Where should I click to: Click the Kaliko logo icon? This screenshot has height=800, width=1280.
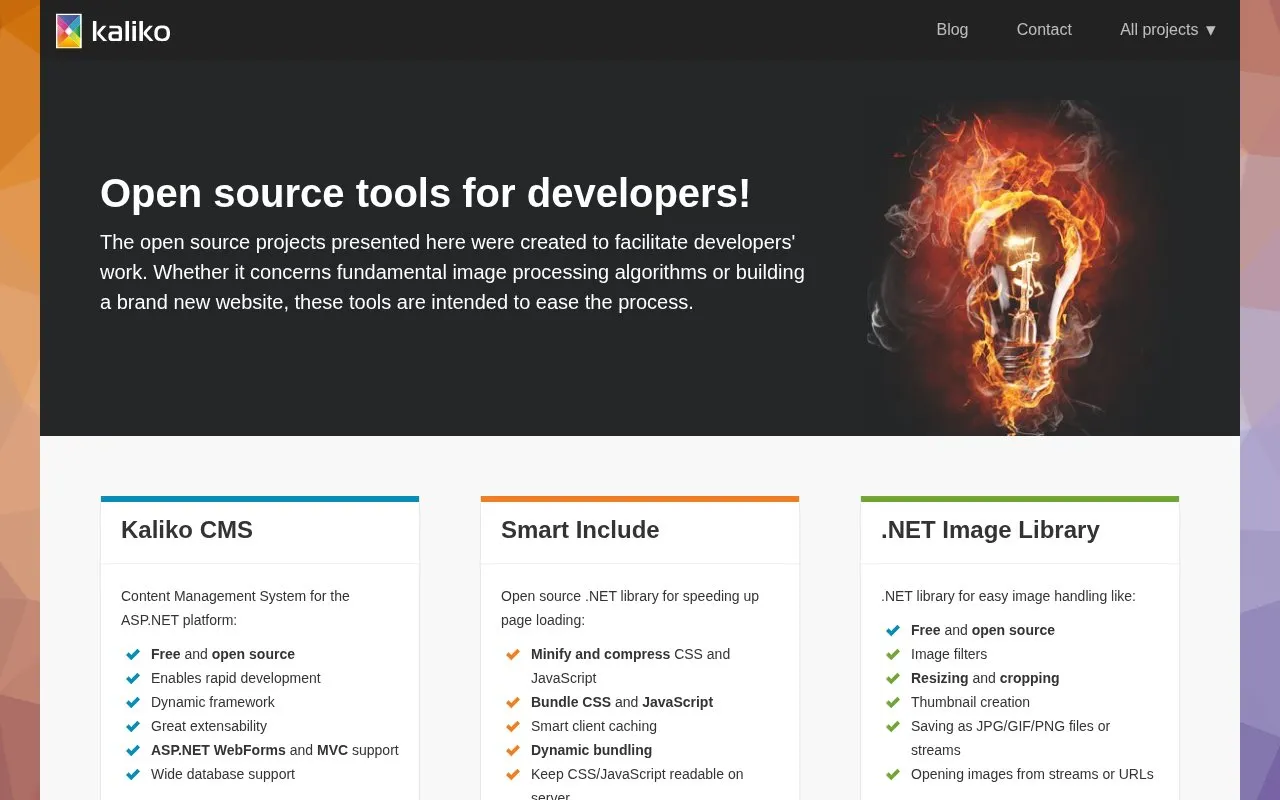69,31
